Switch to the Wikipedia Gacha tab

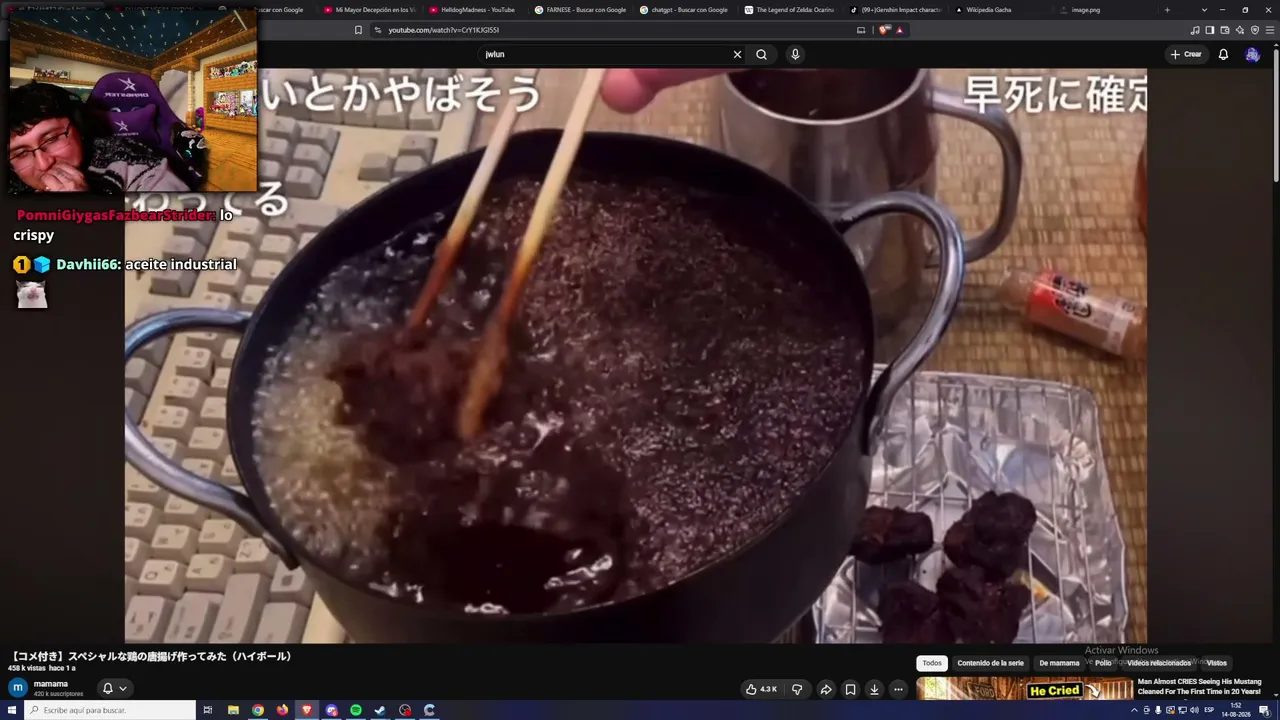coord(1001,10)
